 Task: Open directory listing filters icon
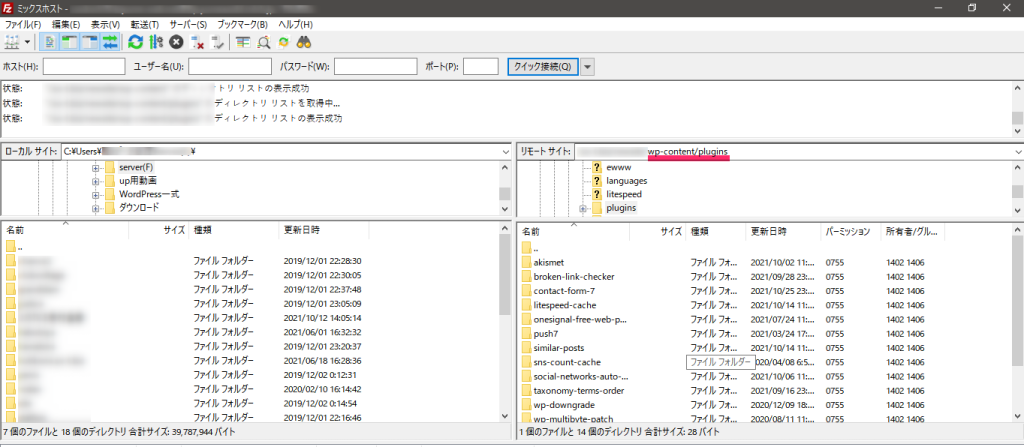click(x=243, y=42)
